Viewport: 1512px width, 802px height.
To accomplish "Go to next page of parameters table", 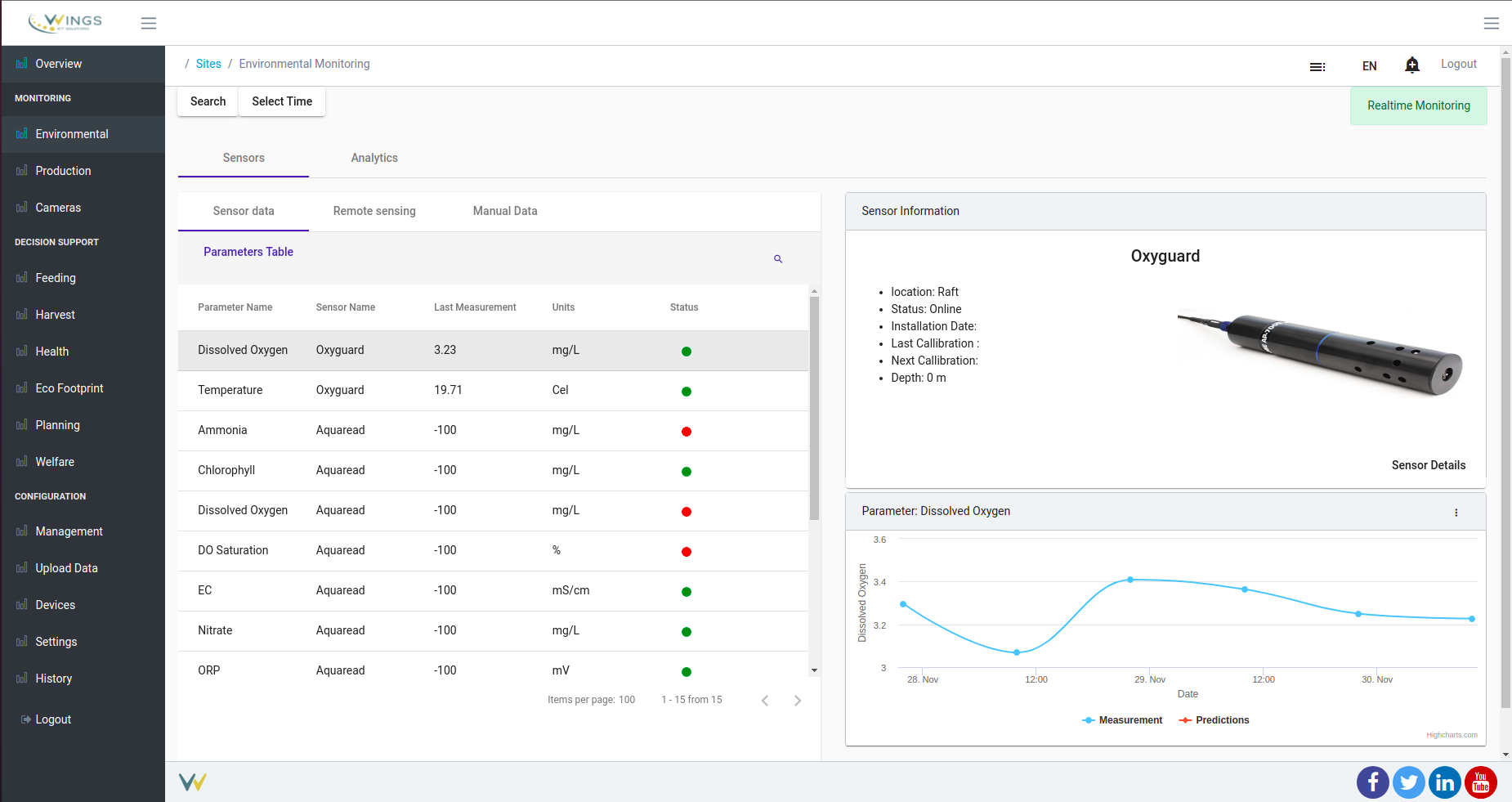I will click(x=798, y=701).
